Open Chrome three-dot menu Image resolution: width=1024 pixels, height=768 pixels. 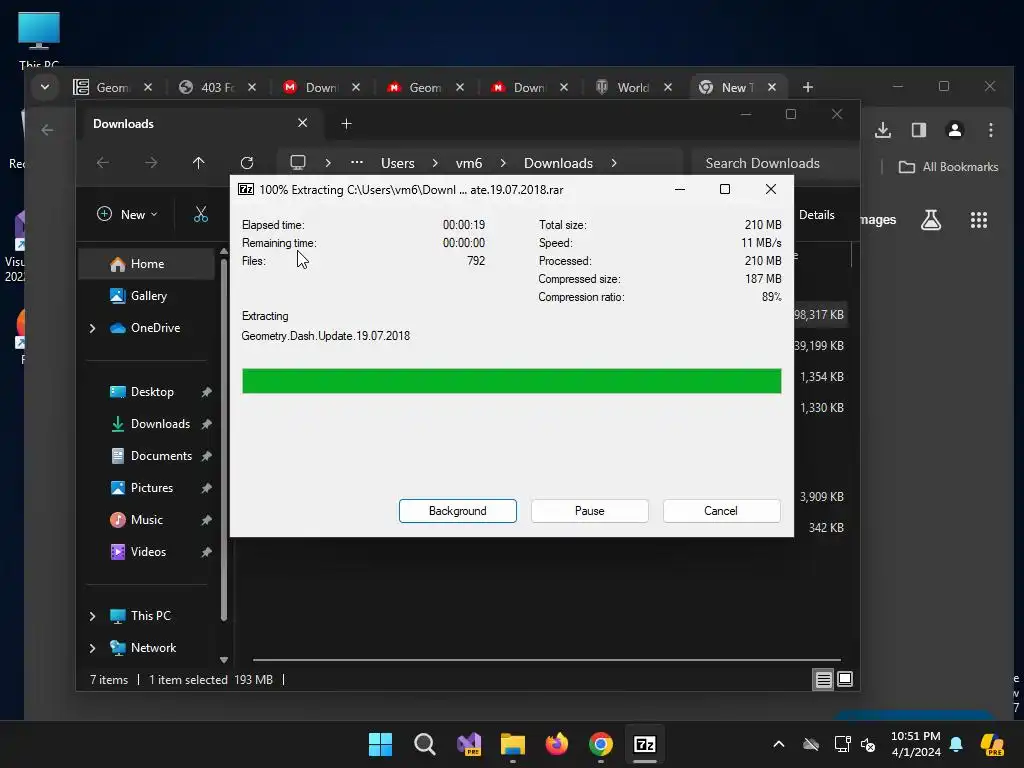(991, 130)
